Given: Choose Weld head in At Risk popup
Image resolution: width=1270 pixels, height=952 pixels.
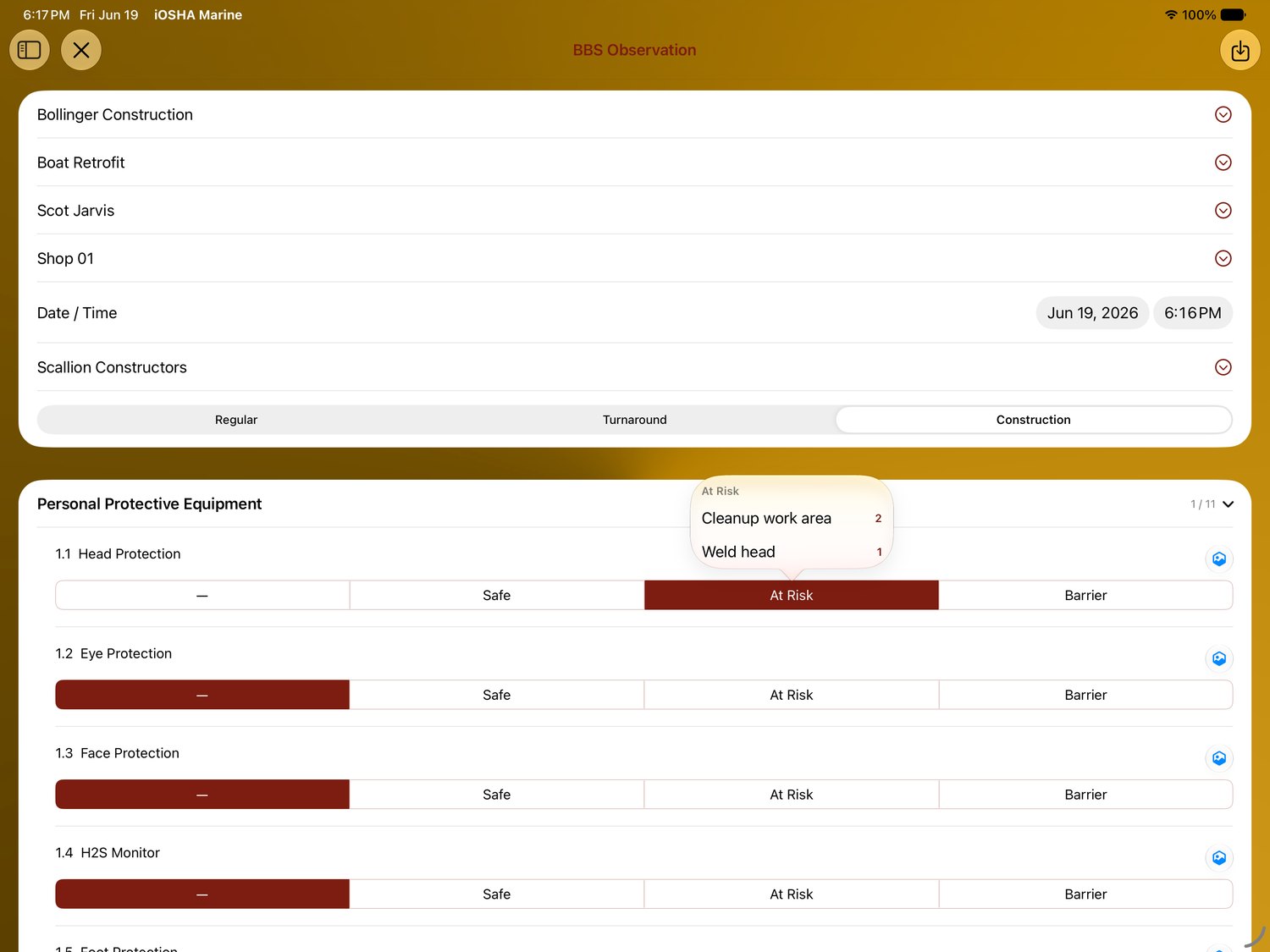Looking at the screenshot, I should pyautogui.click(x=792, y=552).
